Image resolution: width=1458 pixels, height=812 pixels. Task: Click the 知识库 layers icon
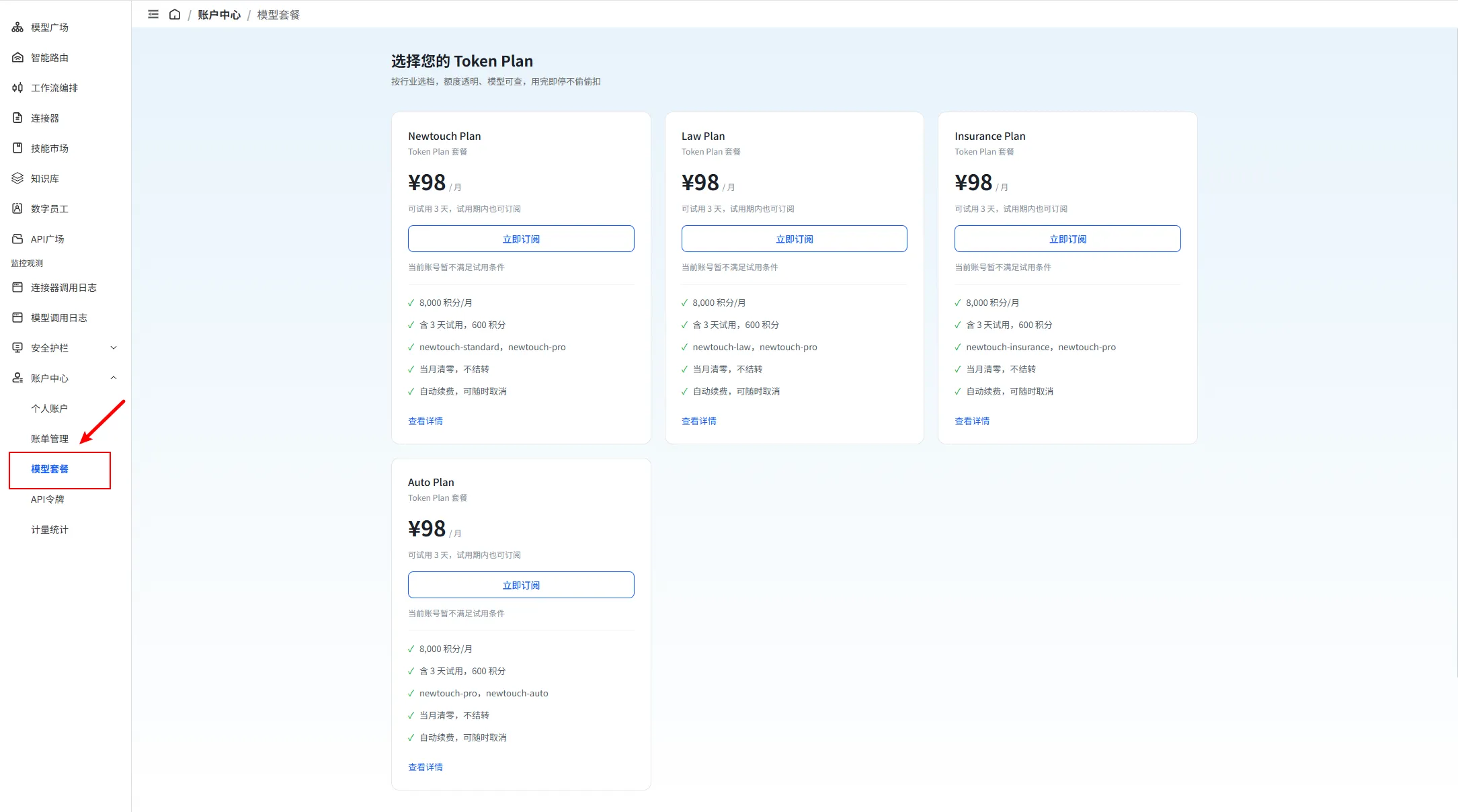[x=17, y=178]
